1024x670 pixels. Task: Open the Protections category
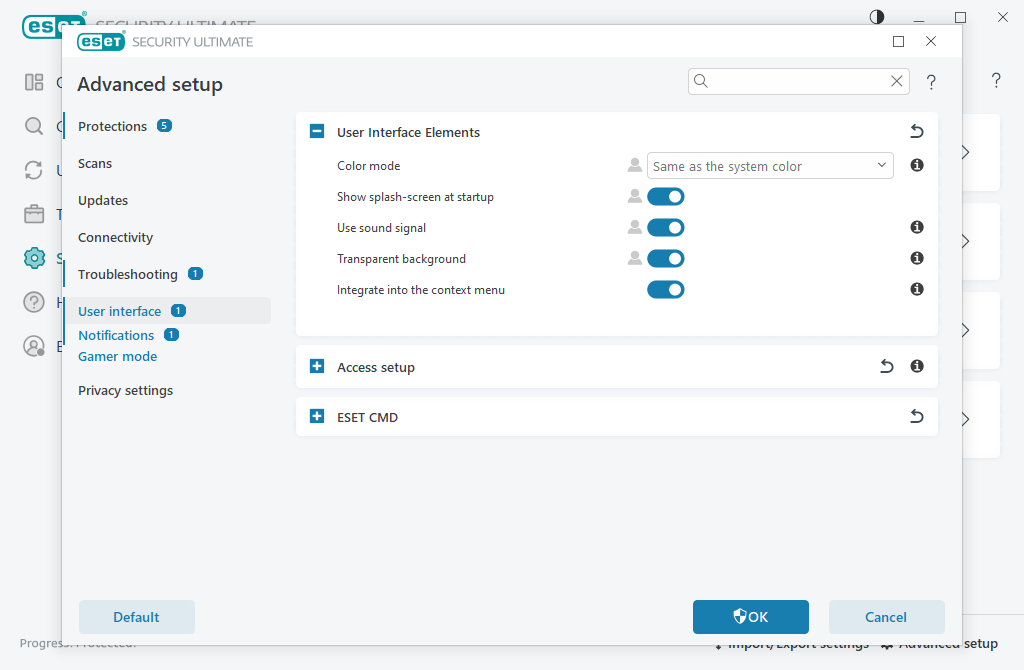point(112,126)
